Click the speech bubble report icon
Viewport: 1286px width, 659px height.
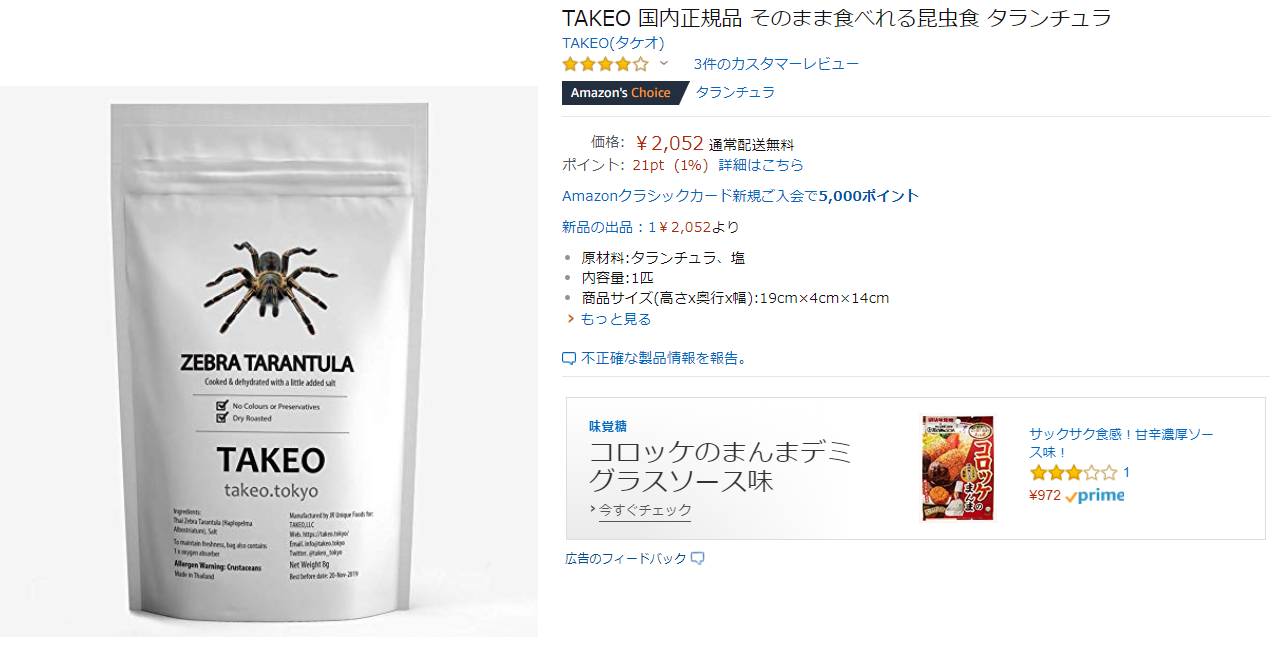click(569, 358)
